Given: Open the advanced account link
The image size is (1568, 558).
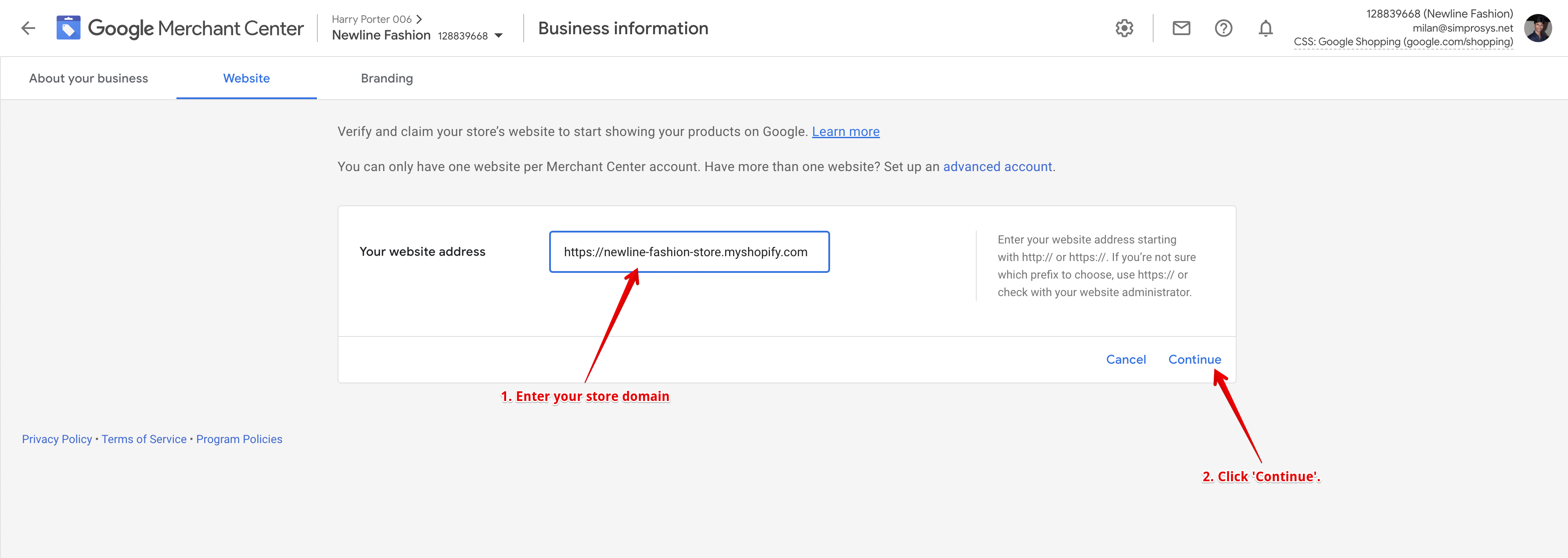Looking at the screenshot, I should 997,167.
